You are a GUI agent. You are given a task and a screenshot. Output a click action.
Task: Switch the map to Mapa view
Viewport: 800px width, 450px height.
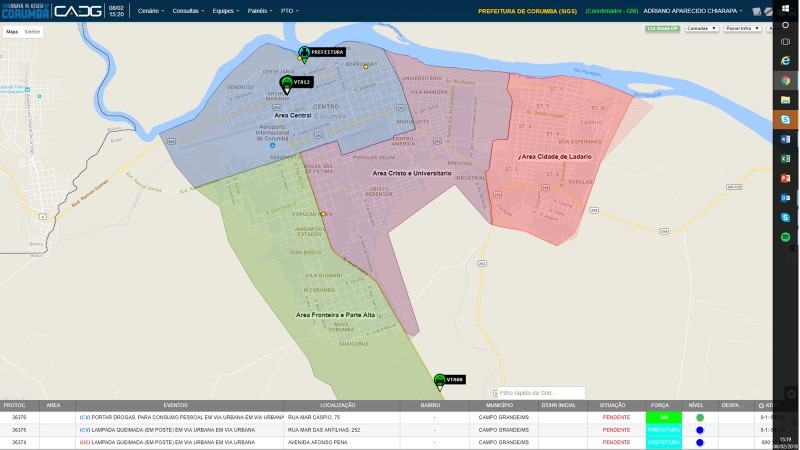pyautogui.click(x=12, y=32)
